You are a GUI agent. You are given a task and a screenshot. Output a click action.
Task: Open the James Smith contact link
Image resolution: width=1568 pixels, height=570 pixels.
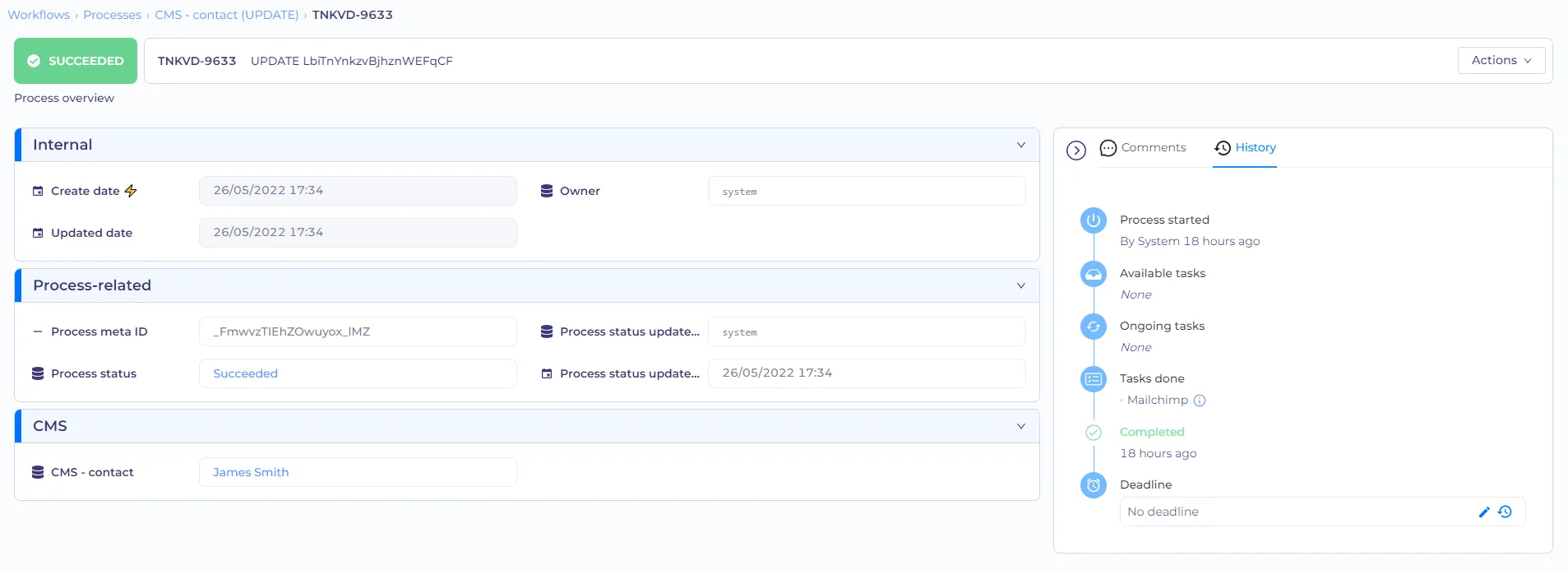[251, 472]
